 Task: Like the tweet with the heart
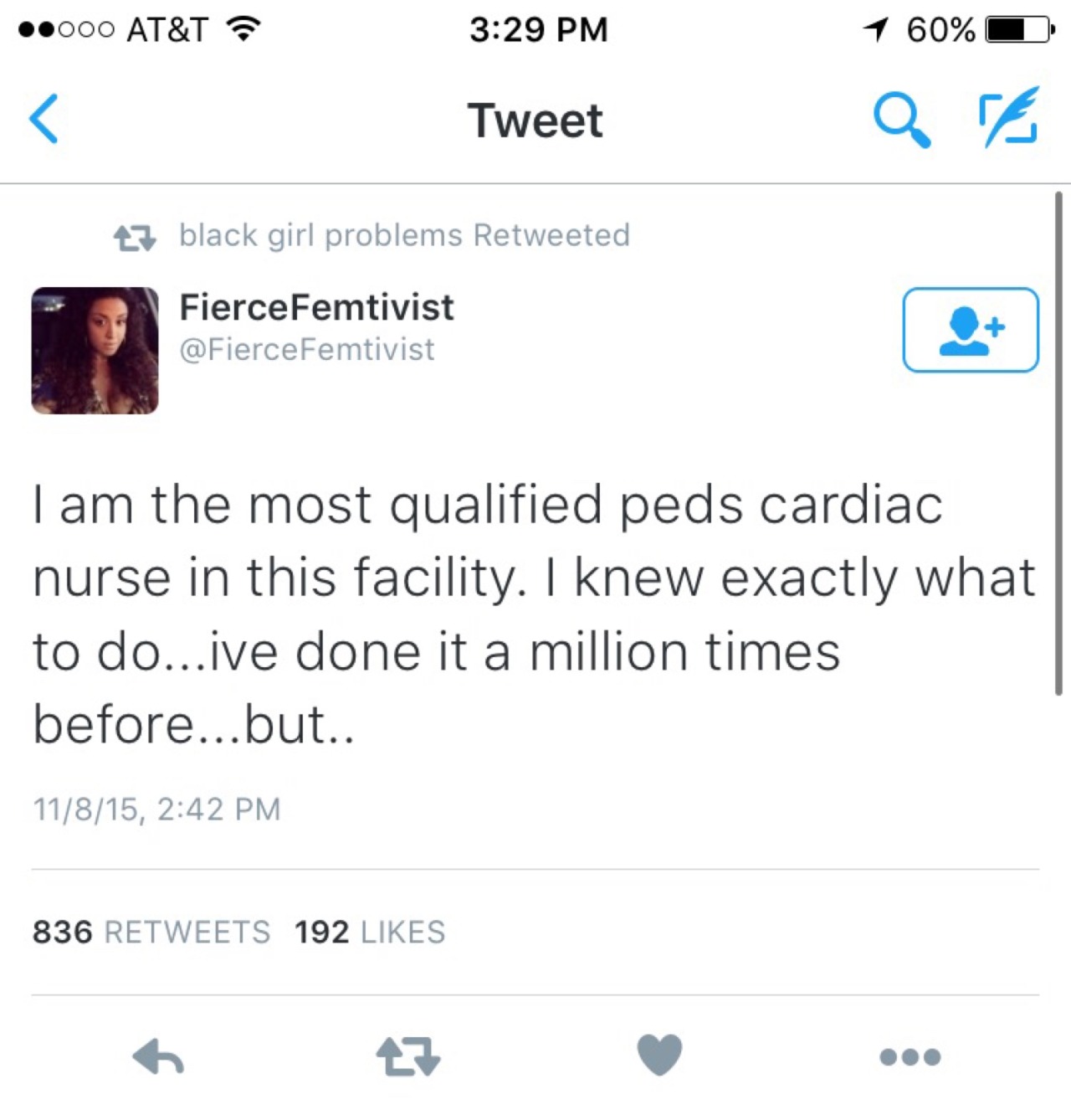(659, 1055)
